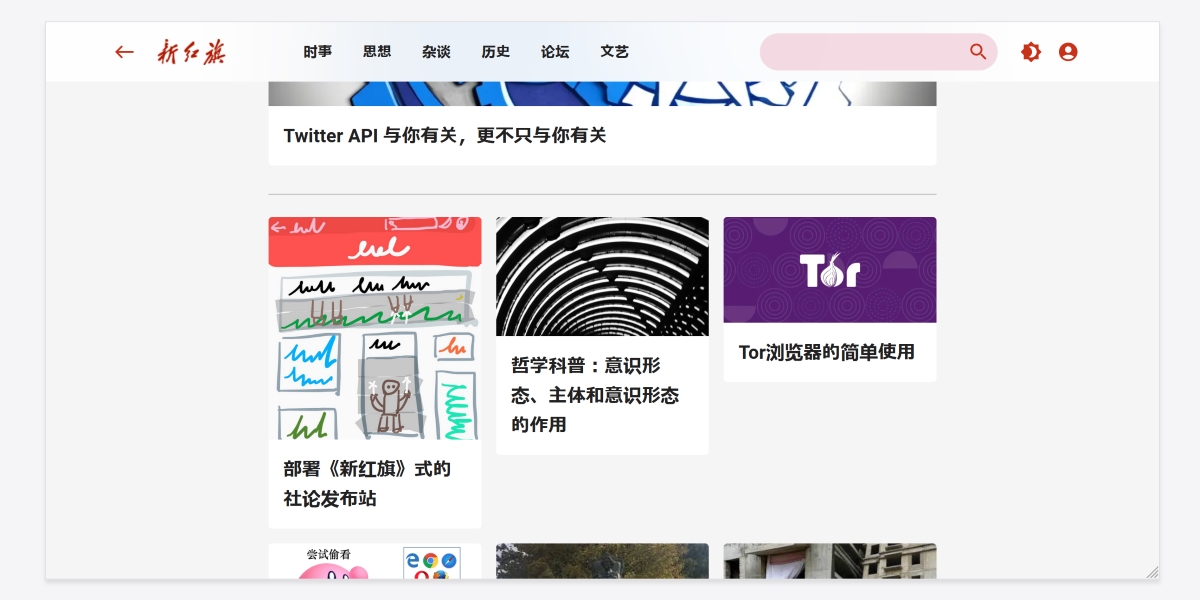Click the pink Kirby drawing thumbnail

tap(374, 568)
